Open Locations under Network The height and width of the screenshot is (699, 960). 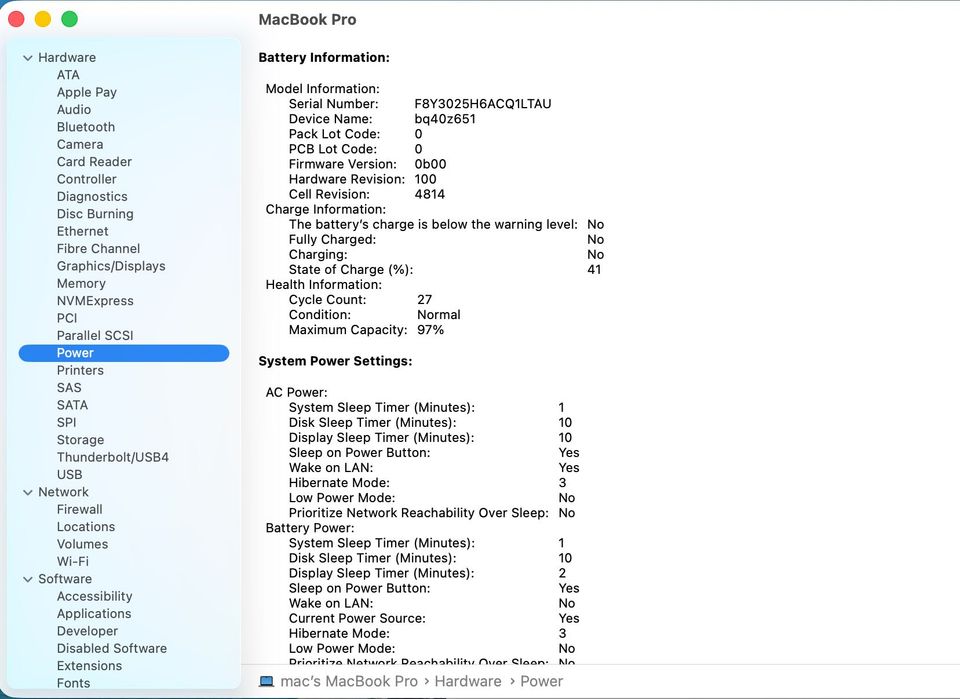86,526
